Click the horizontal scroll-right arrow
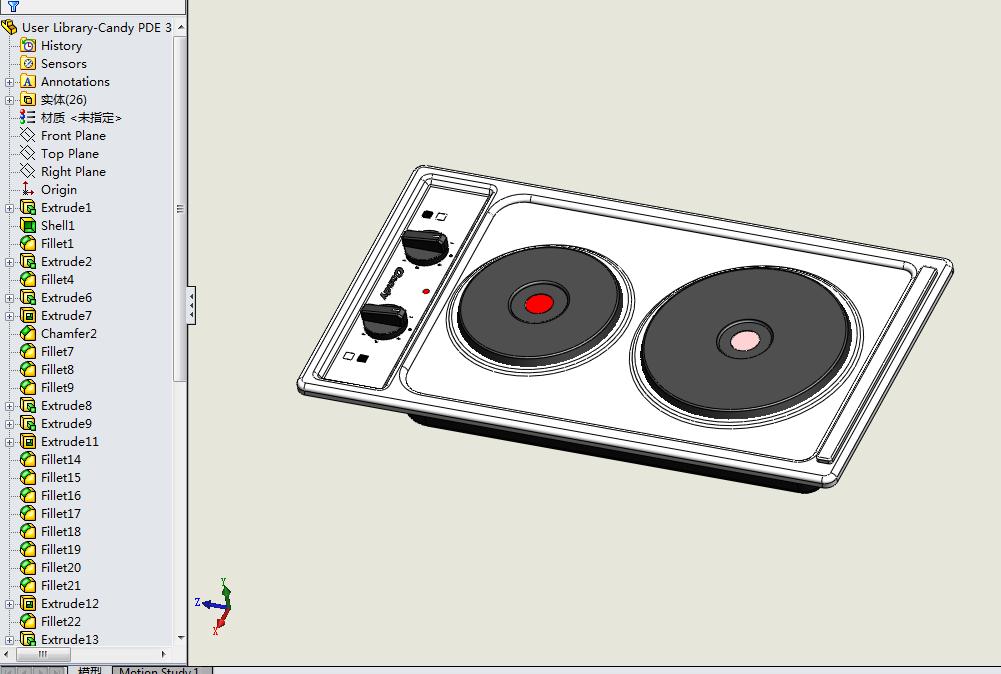1001x674 pixels. coord(163,654)
